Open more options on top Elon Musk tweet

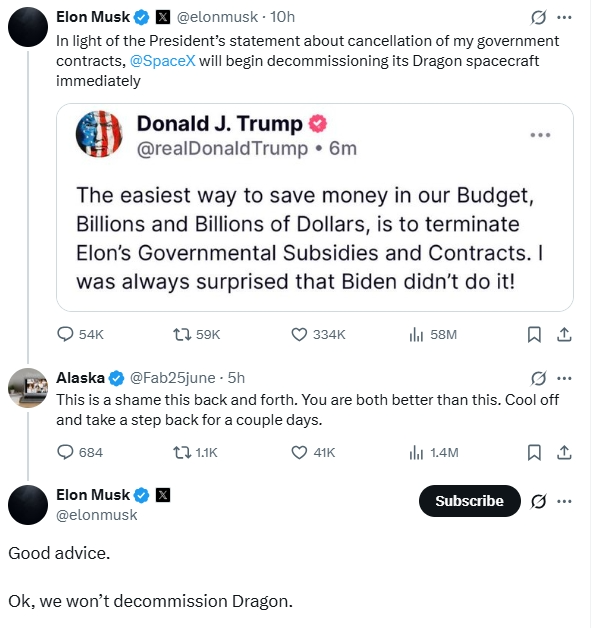[x=564, y=17]
